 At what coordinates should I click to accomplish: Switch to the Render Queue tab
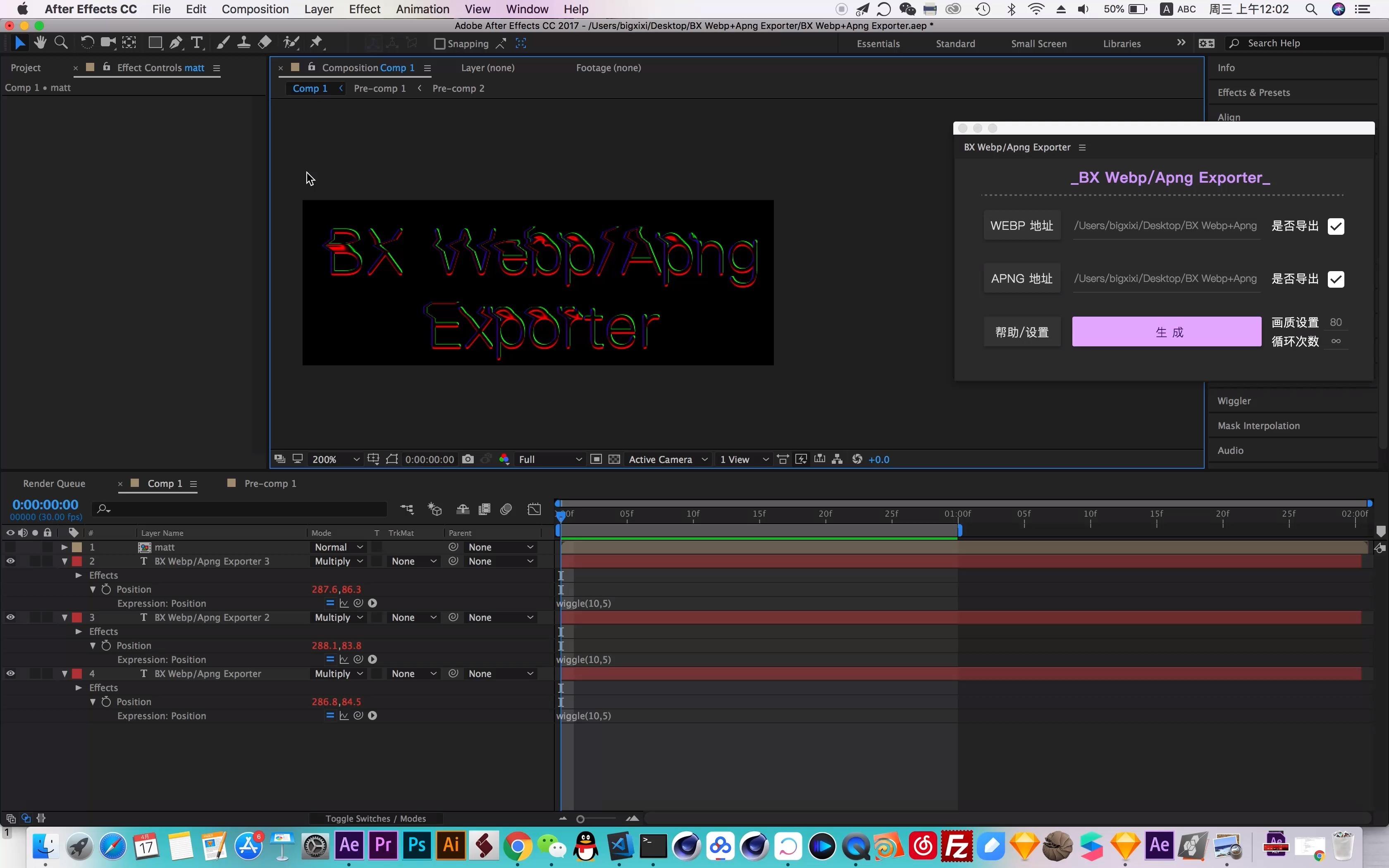point(54,483)
